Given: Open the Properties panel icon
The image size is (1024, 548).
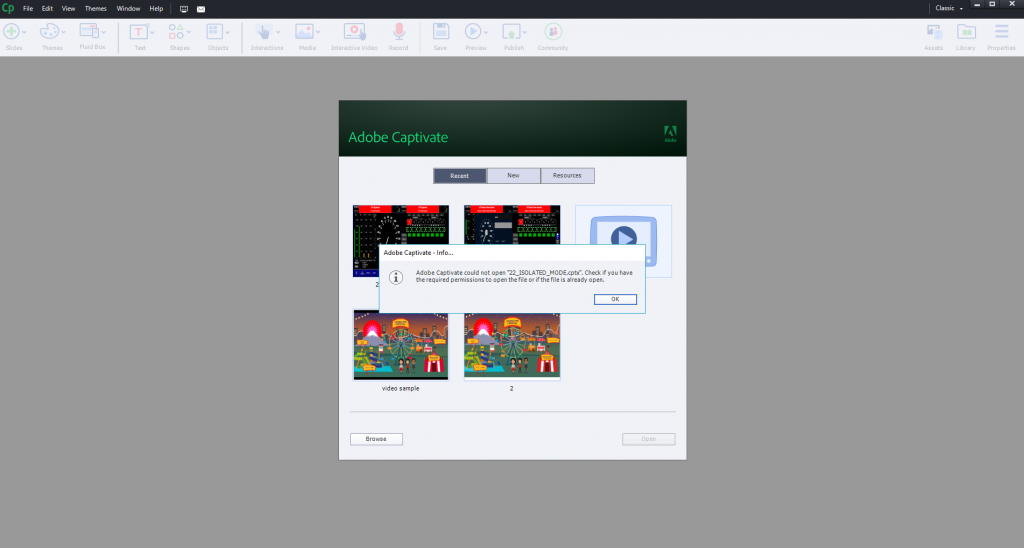Looking at the screenshot, I should [x=1001, y=33].
